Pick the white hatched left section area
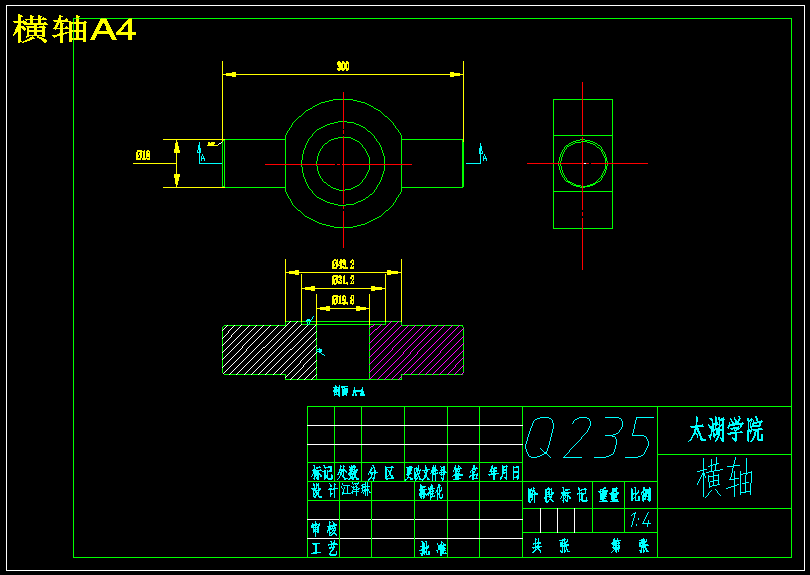Screen dimensions: 810x575 (269, 351)
